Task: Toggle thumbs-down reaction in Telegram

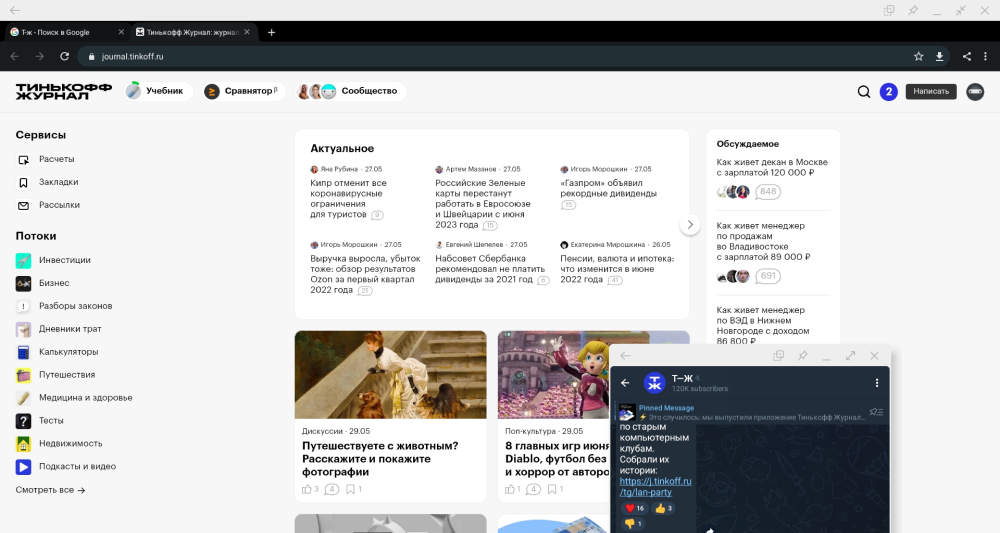Action: pyautogui.click(x=633, y=523)
